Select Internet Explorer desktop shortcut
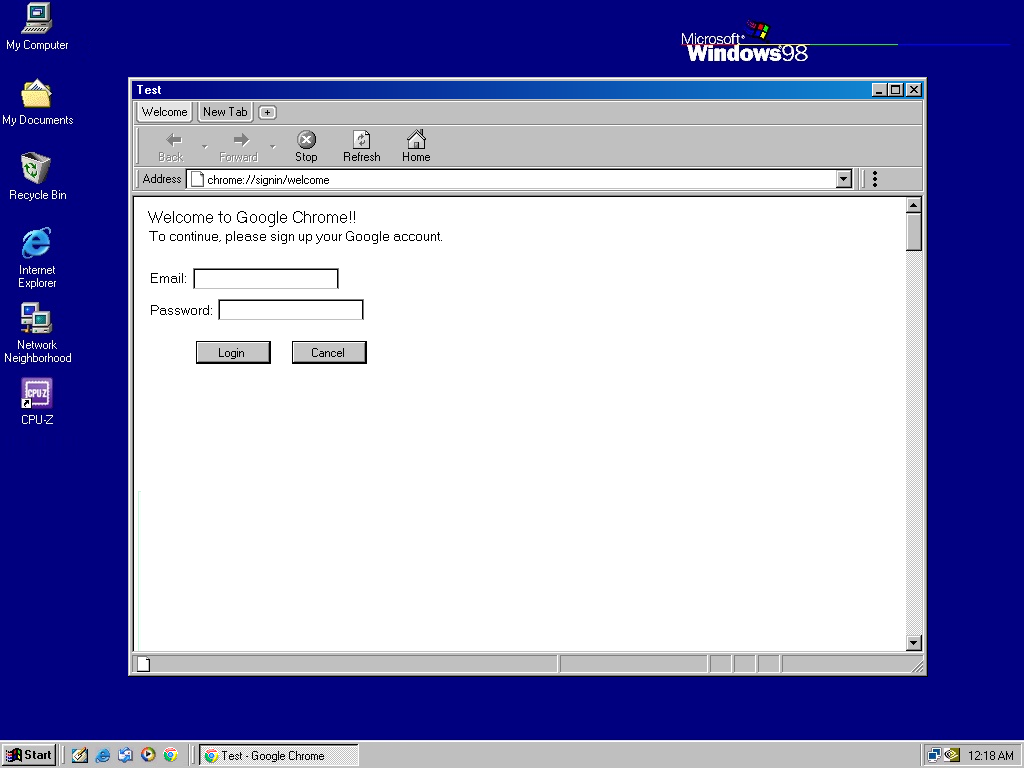The height and width of the screenshot is (768, 1024). click(x=37, y=244)
